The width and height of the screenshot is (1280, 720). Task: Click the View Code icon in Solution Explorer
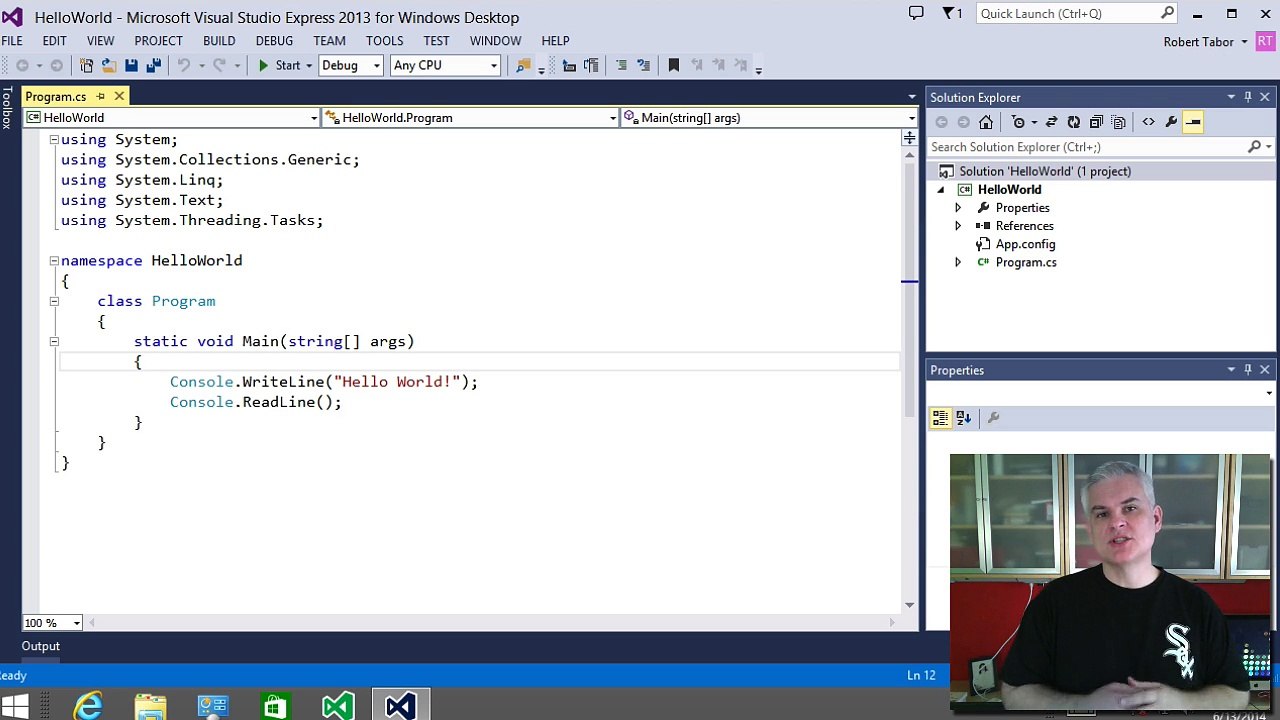[1148, 122]
